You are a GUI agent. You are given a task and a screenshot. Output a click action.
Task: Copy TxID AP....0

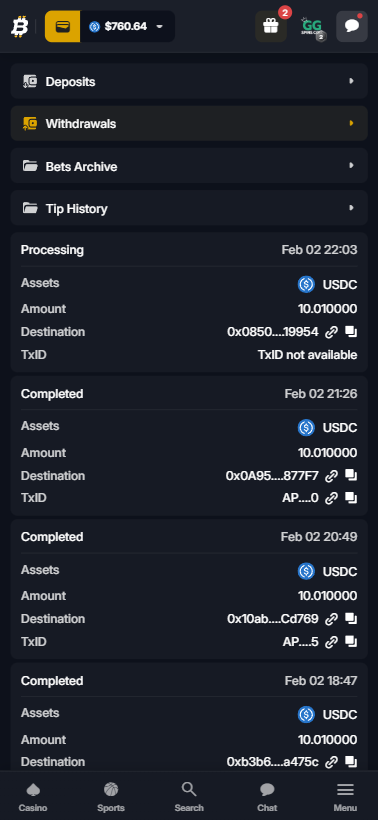coord(351,498)
